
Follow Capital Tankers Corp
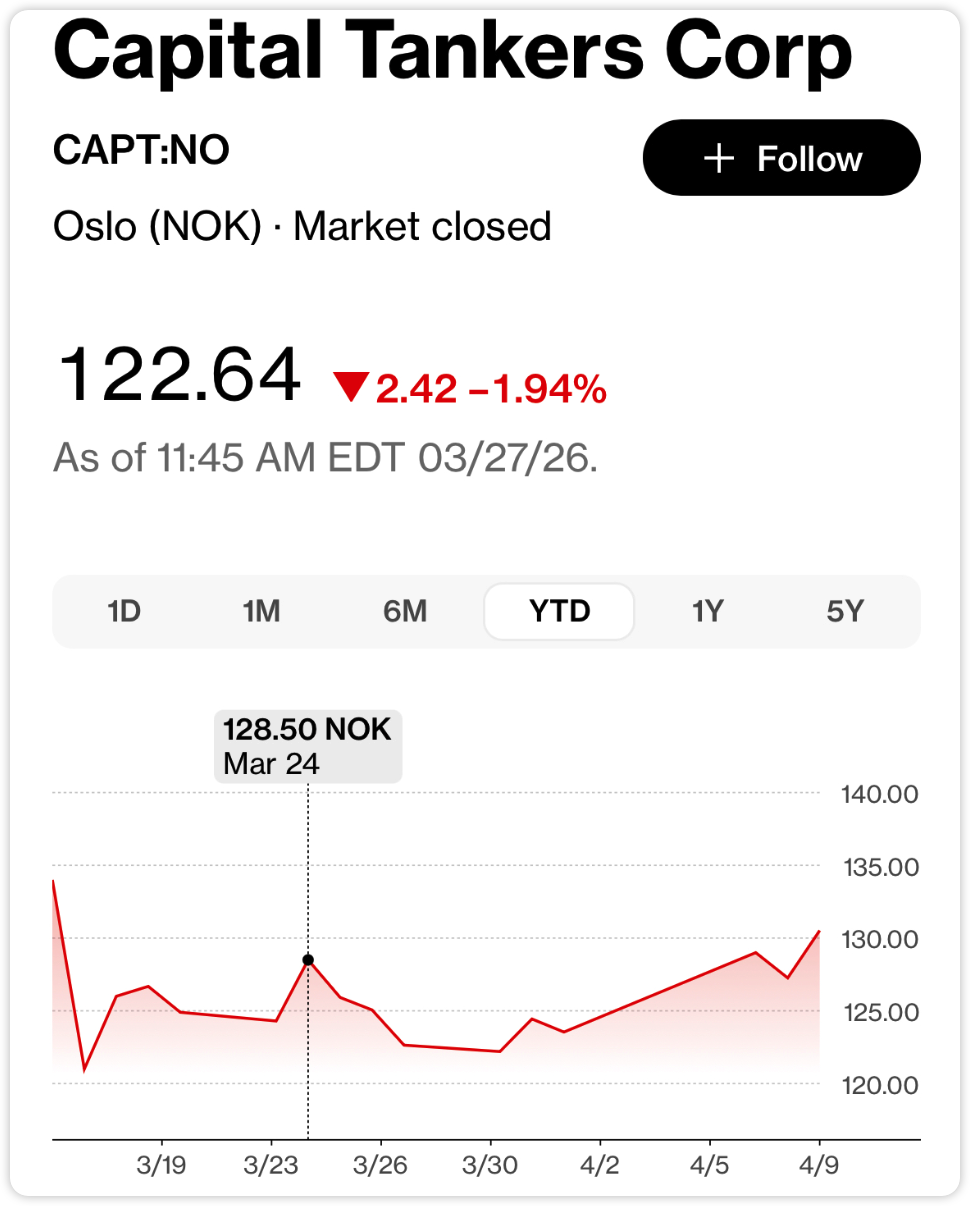(781, 158)
